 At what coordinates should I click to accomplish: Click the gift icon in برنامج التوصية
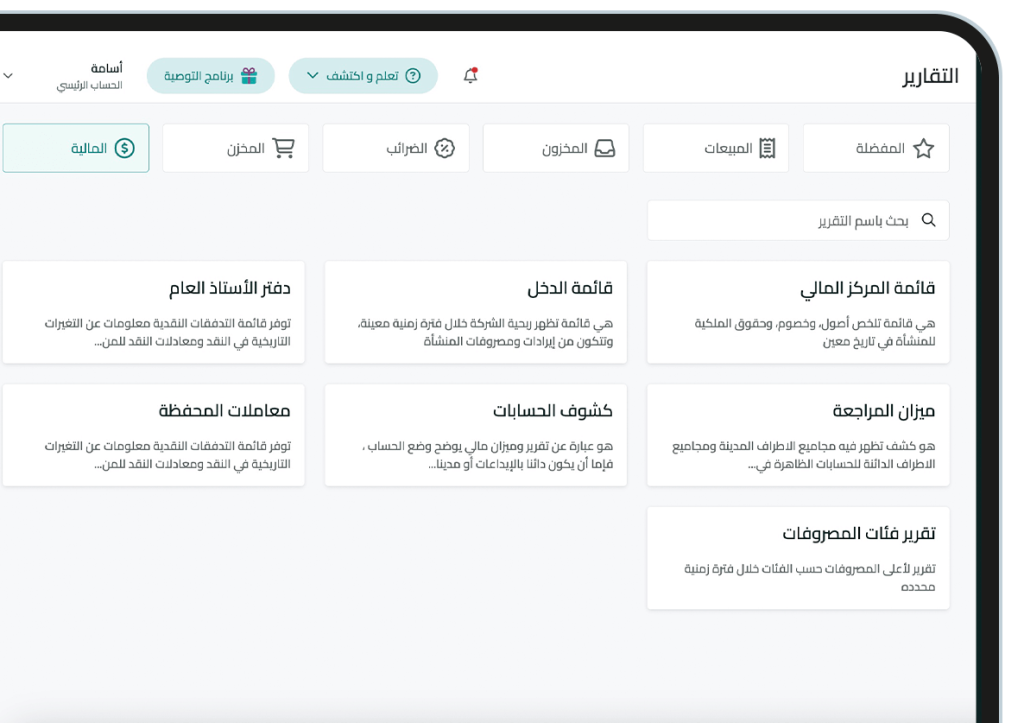[249, 76]
